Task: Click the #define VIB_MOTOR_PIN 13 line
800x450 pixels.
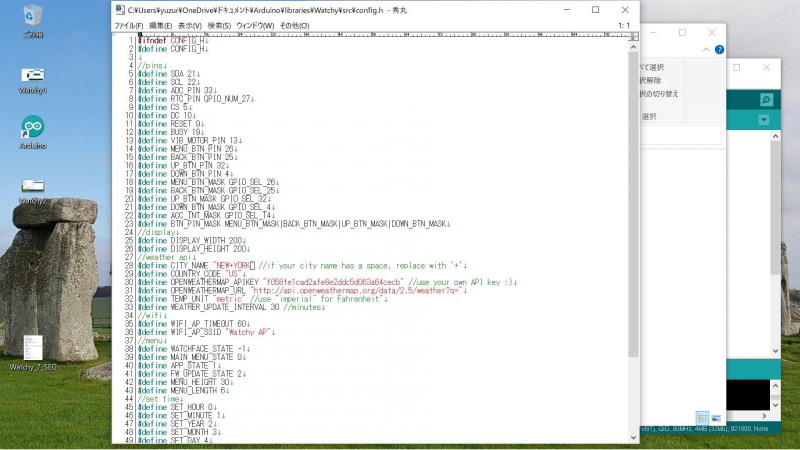Action: 190,140
